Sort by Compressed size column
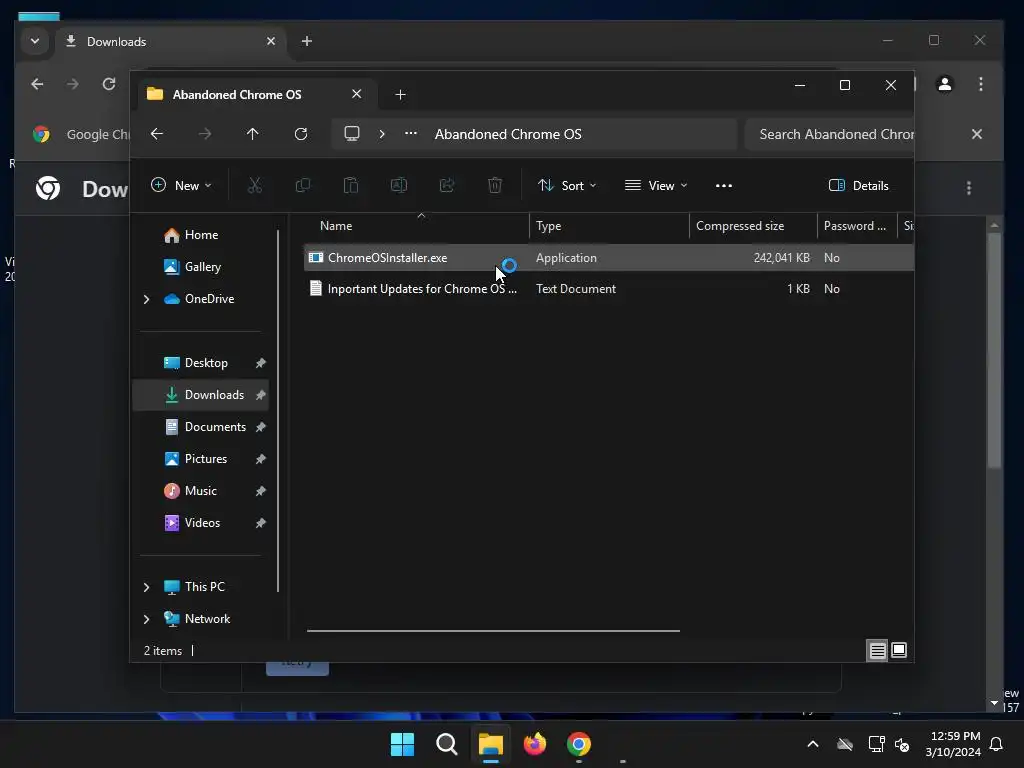 (753, 226)
